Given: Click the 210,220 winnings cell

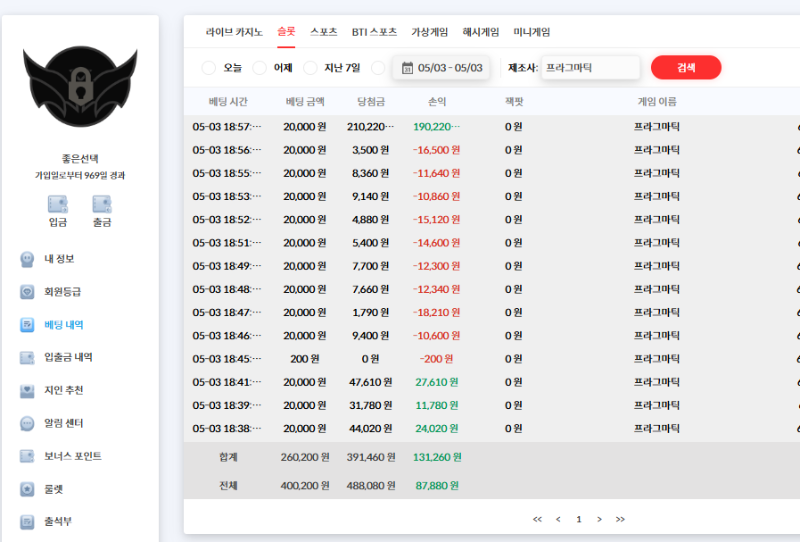Looking at the screenshot, I should (x=371, y=127).
